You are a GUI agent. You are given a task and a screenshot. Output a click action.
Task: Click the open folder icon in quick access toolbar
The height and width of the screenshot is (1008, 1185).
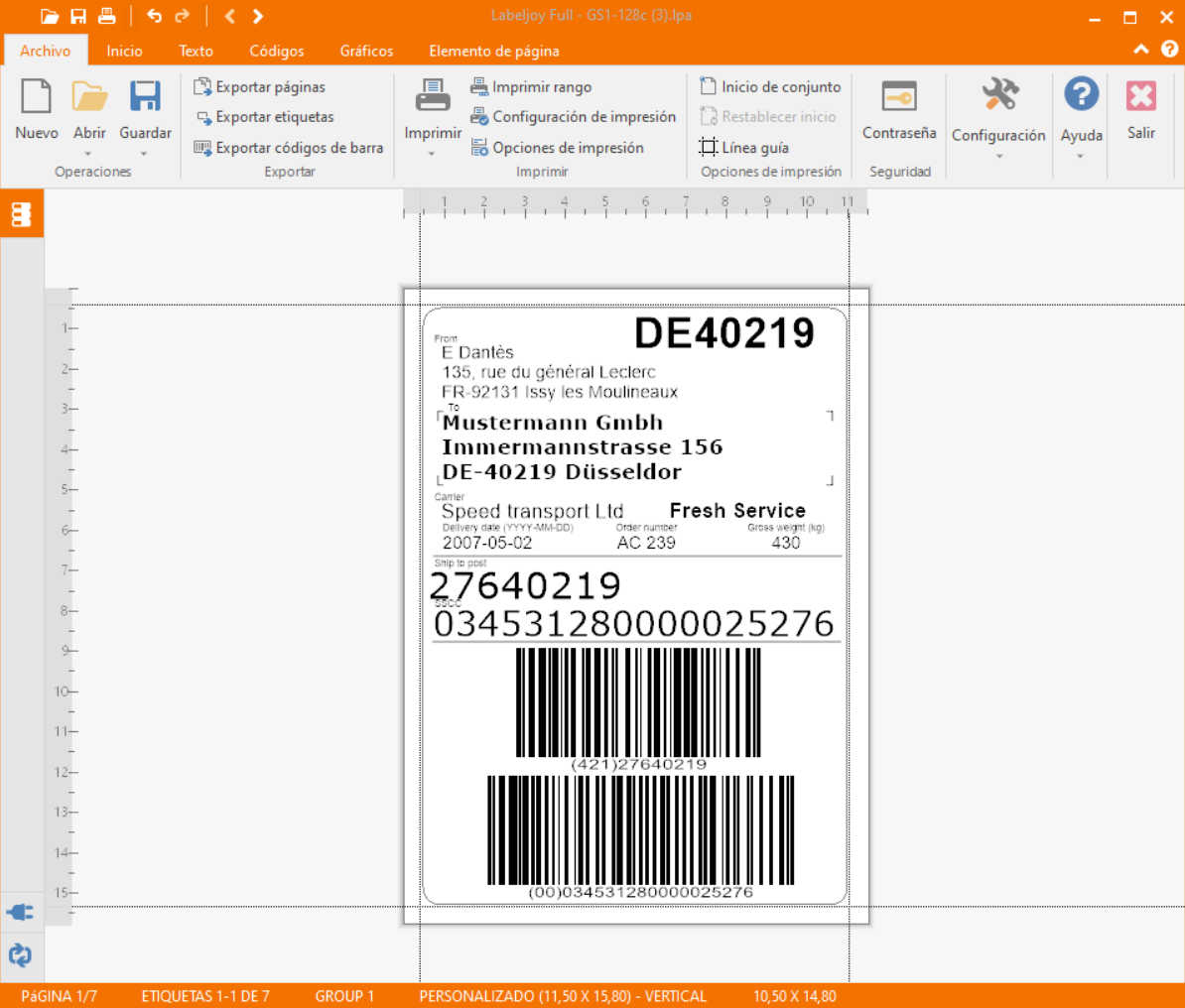(x=50, y=16)
